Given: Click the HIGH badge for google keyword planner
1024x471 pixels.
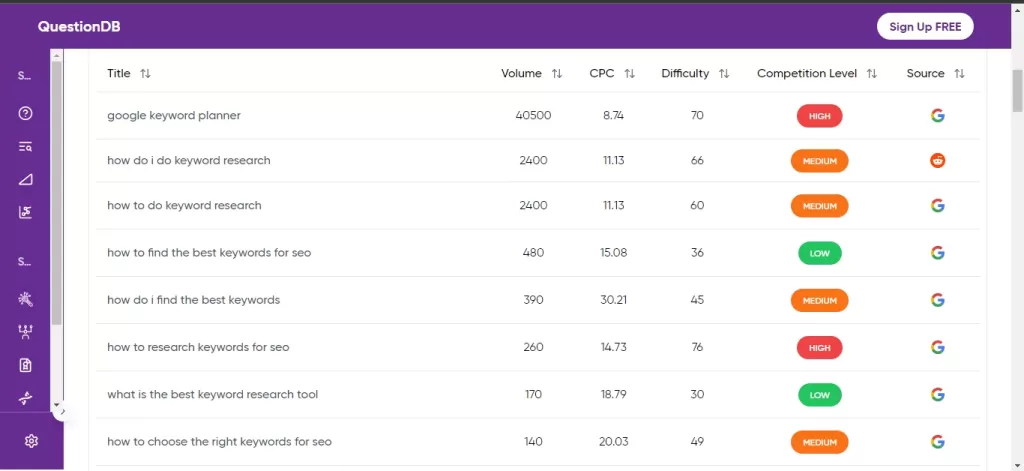Looking at the screenshot, I should 819,116.
